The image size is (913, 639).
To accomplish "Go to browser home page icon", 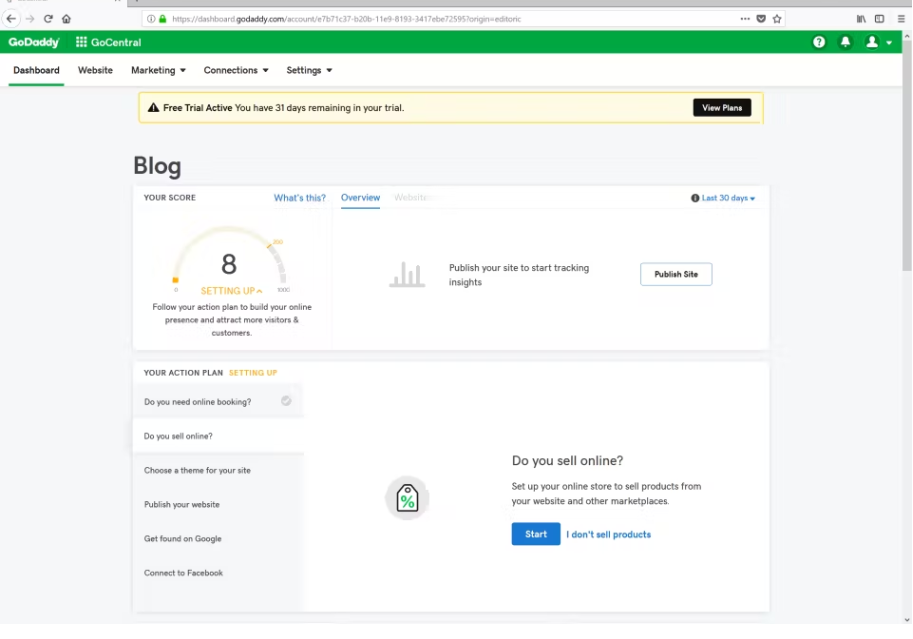I will 66,19.
